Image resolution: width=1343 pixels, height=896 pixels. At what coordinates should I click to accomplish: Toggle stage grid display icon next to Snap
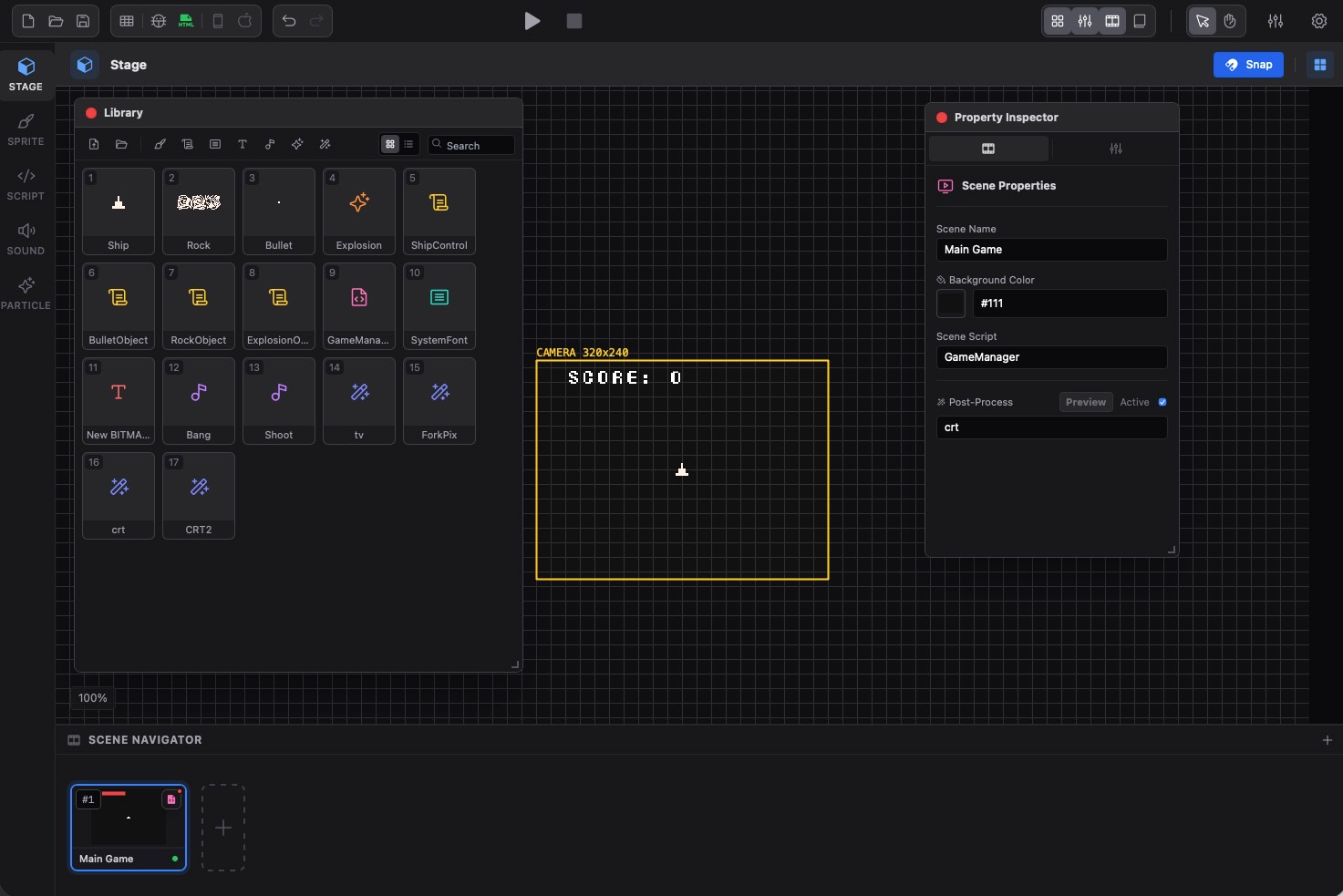[x=1319, y=65]
